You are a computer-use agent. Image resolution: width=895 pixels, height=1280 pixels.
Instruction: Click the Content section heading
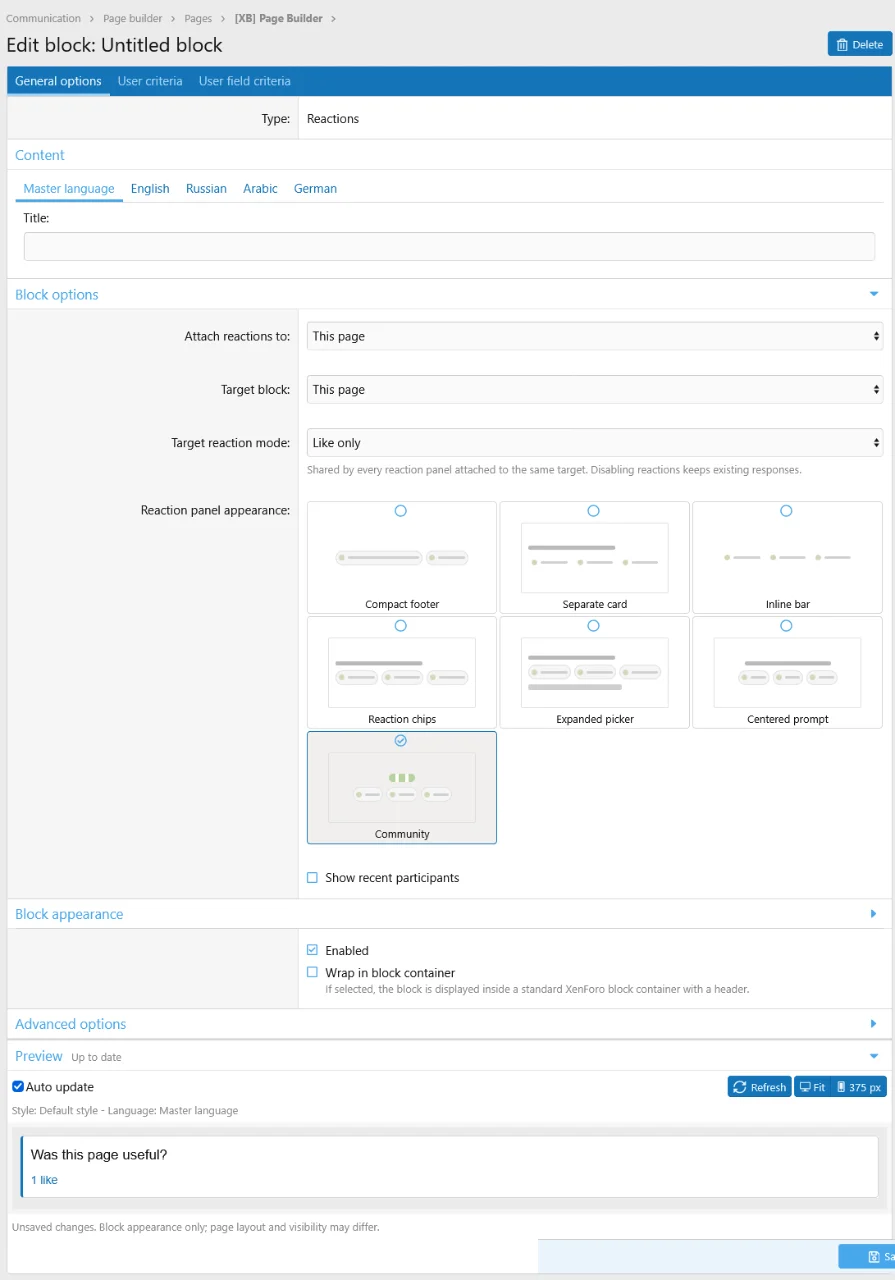(40, 155)
